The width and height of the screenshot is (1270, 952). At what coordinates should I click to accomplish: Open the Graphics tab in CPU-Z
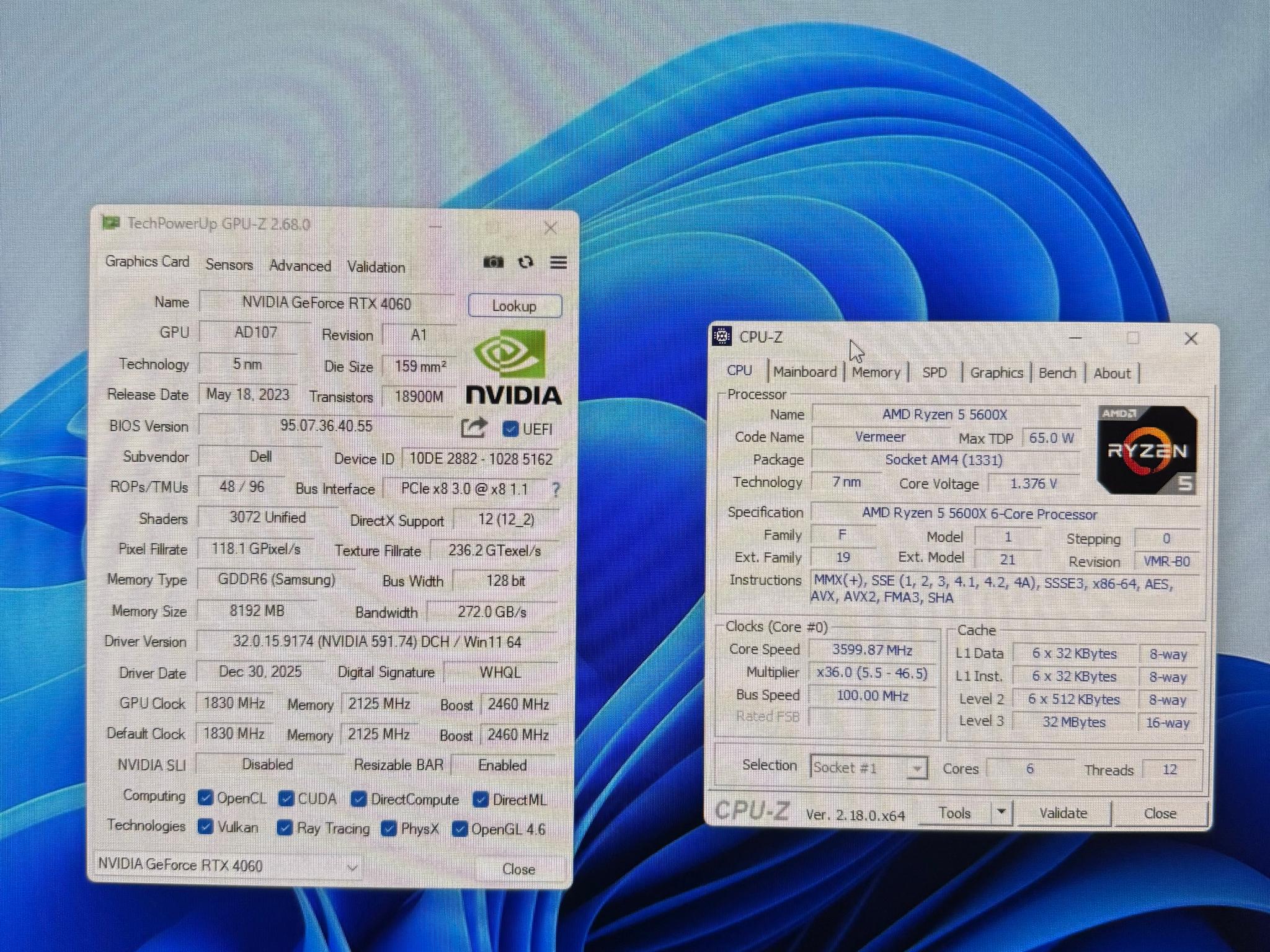coord(997,373)
